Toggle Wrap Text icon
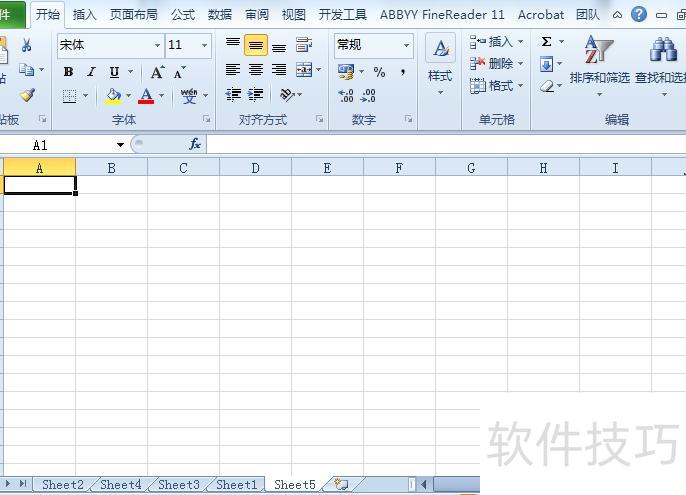The height and width of the screenshot is (495, 686). tap(304, 45)
